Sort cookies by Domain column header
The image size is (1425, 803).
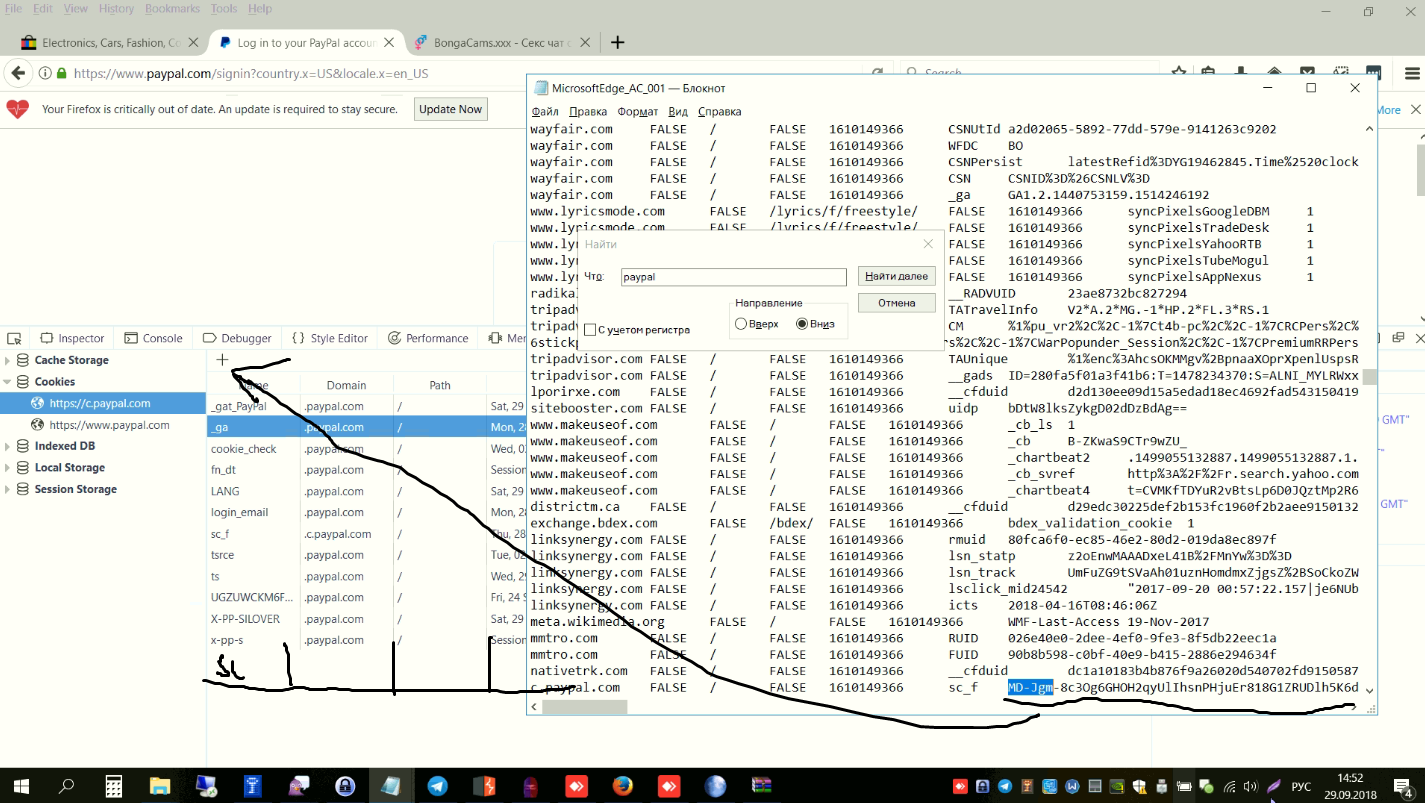pyautogui.click(x=346, y=385)
